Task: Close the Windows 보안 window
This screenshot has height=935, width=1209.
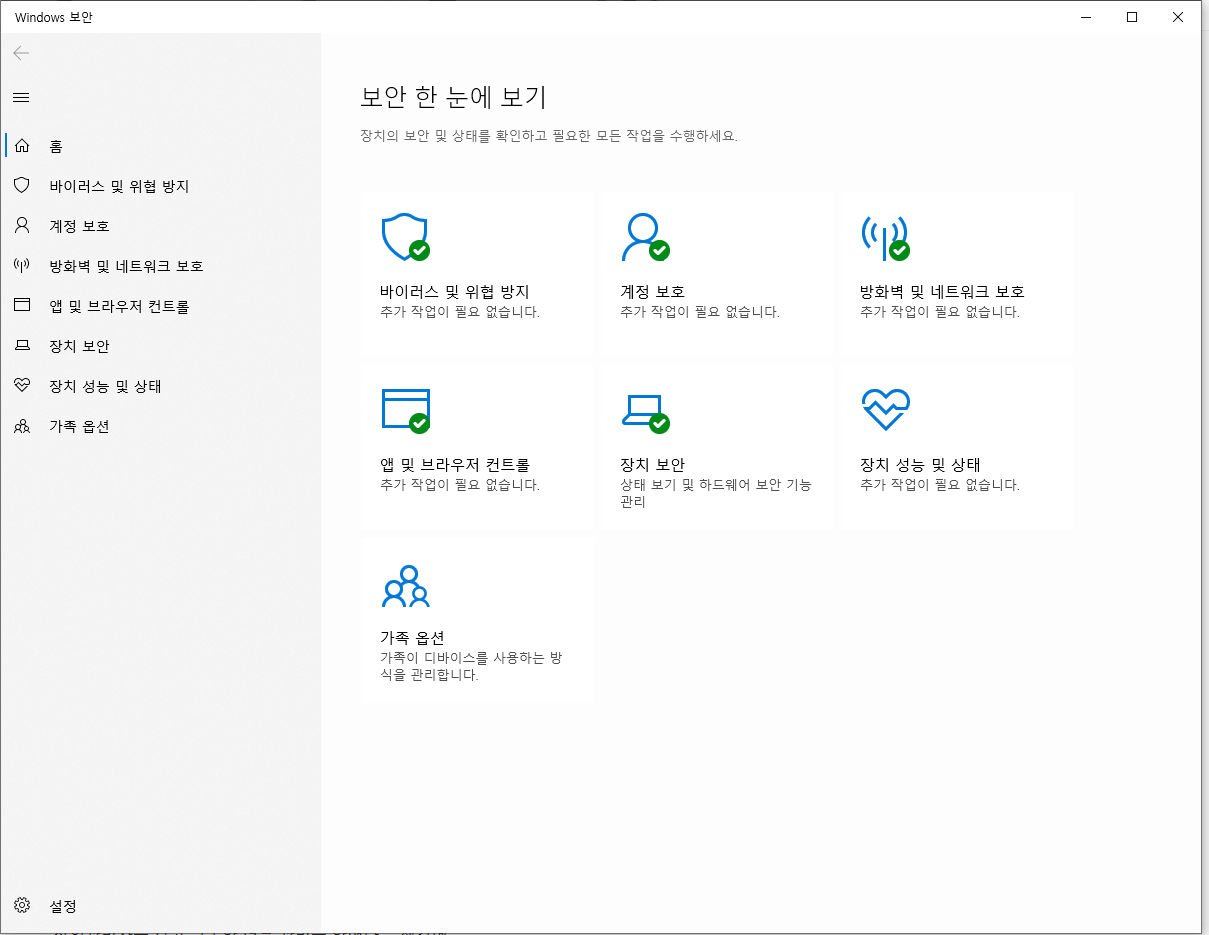Action: pyautogui.click(x=1178, y=17)
